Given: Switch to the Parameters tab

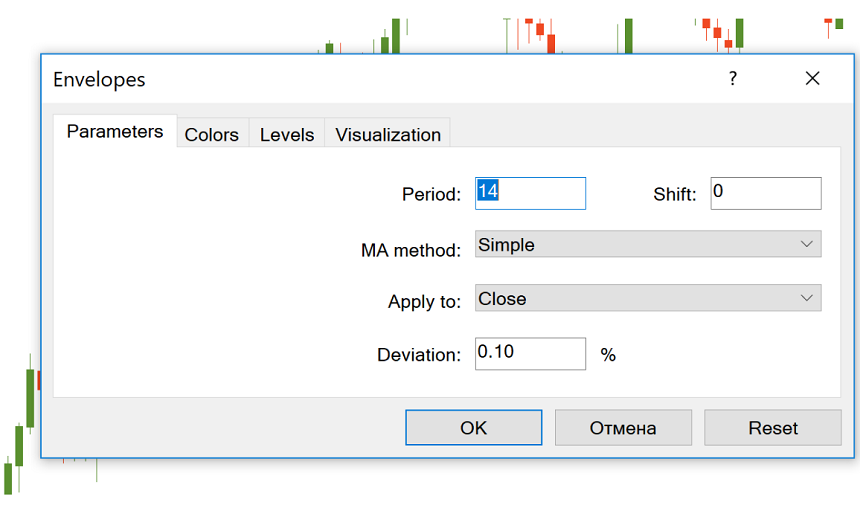Looking at the screenshot, I should tap(115, 132).
